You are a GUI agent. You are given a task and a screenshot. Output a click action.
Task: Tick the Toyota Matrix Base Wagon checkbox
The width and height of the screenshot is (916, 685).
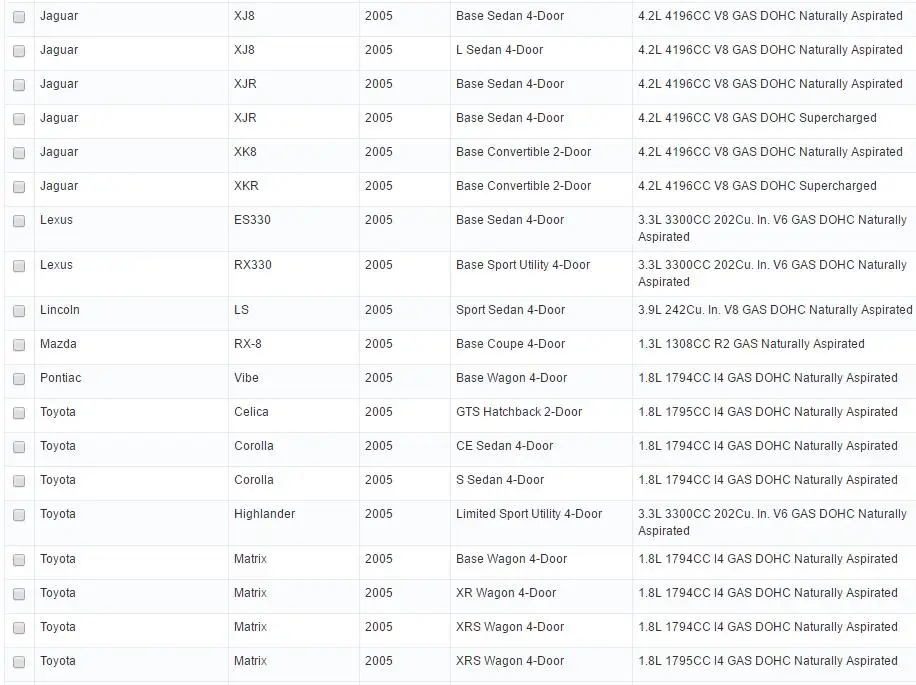click(x=19, y=559)
